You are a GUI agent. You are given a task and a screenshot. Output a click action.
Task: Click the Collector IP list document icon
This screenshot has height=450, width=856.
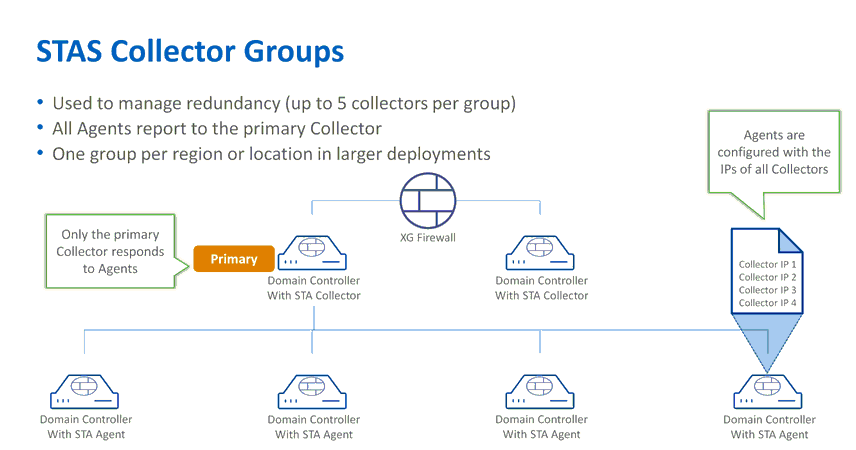click(767, 271)
